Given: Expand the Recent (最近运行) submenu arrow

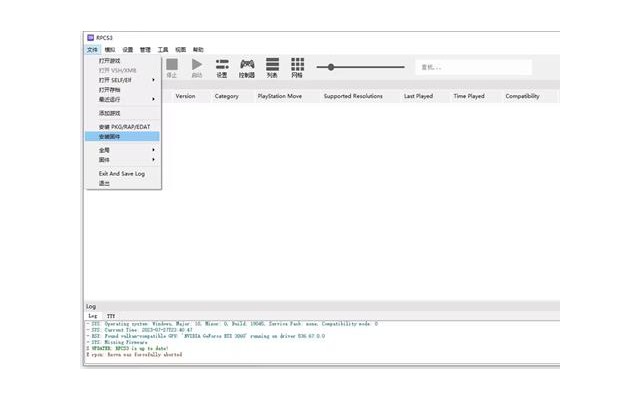Looking at the screenshot, I should (x=153, y=99).
